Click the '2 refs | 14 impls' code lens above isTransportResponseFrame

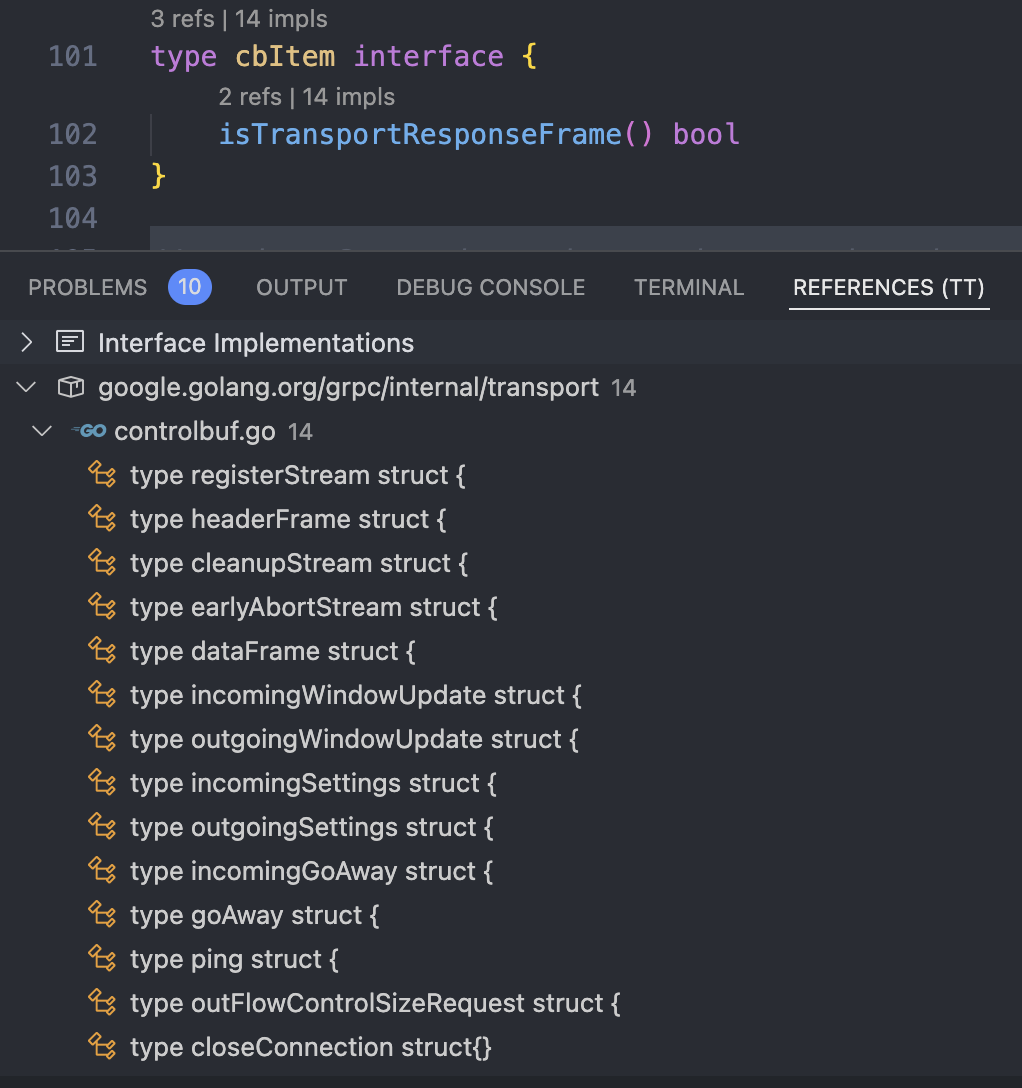click(307, 97)
